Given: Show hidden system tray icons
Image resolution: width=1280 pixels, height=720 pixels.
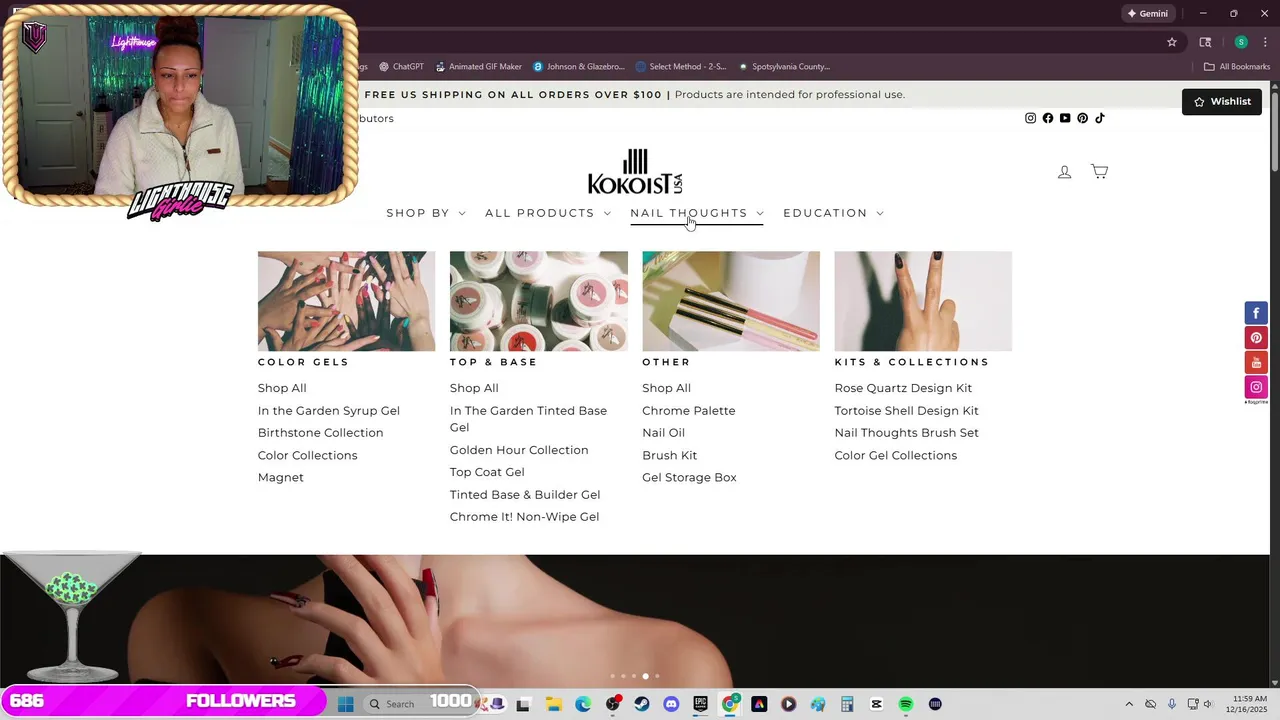Looking at the screenshot, I should (1129, 704).
